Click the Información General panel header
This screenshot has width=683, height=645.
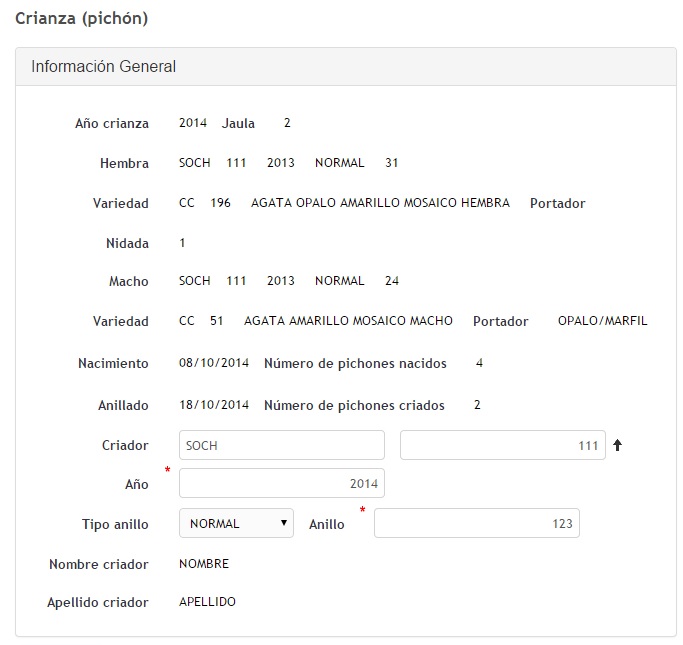click(x=104, y=67)
